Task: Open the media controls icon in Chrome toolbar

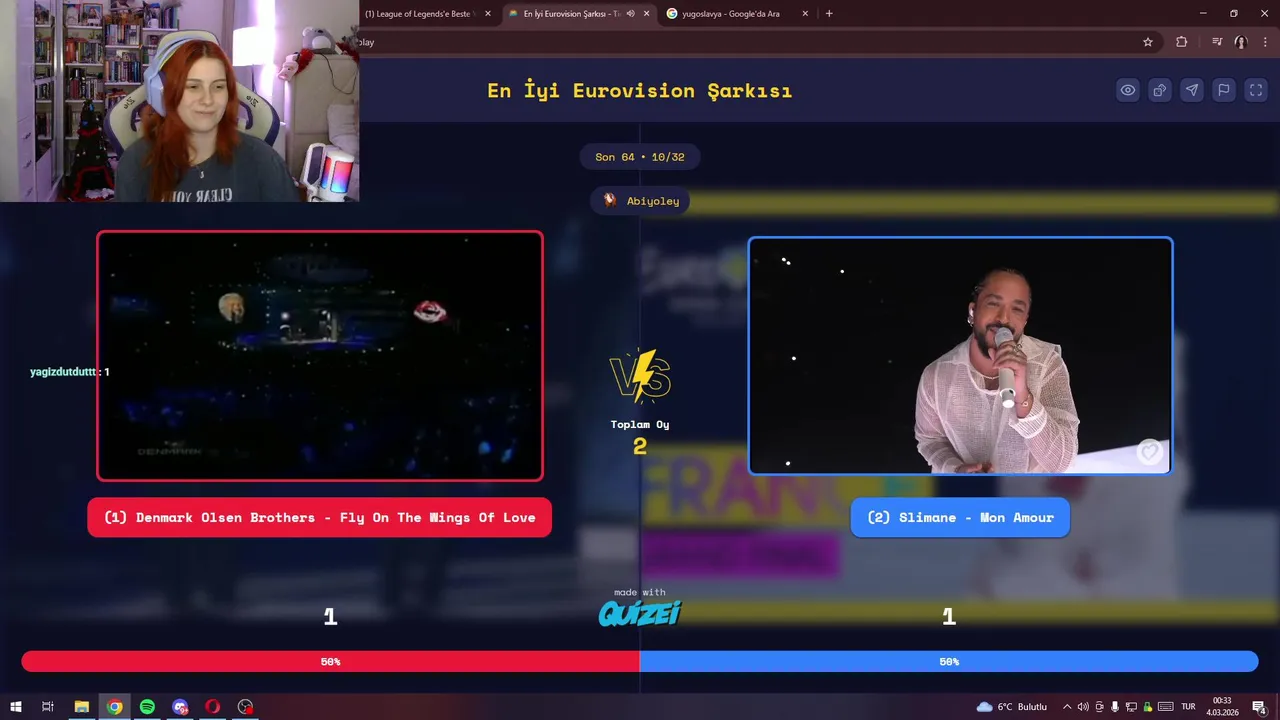Action: 1217,42
